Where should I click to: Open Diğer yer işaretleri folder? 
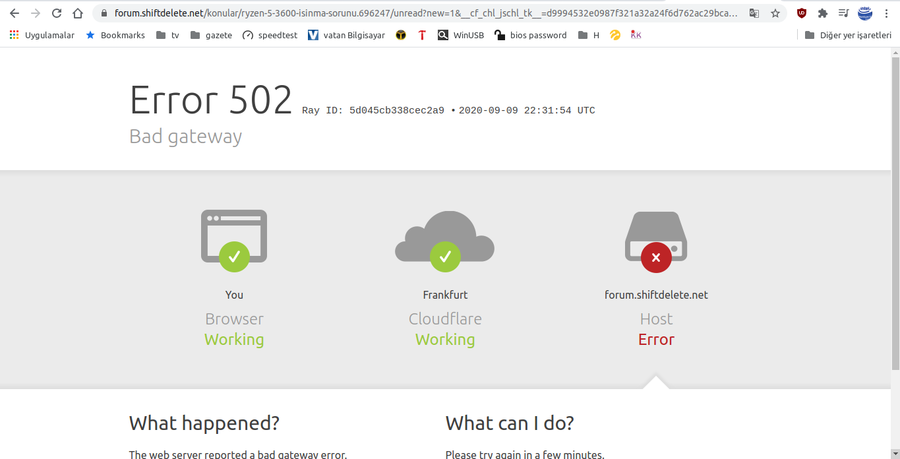(848, 35)
